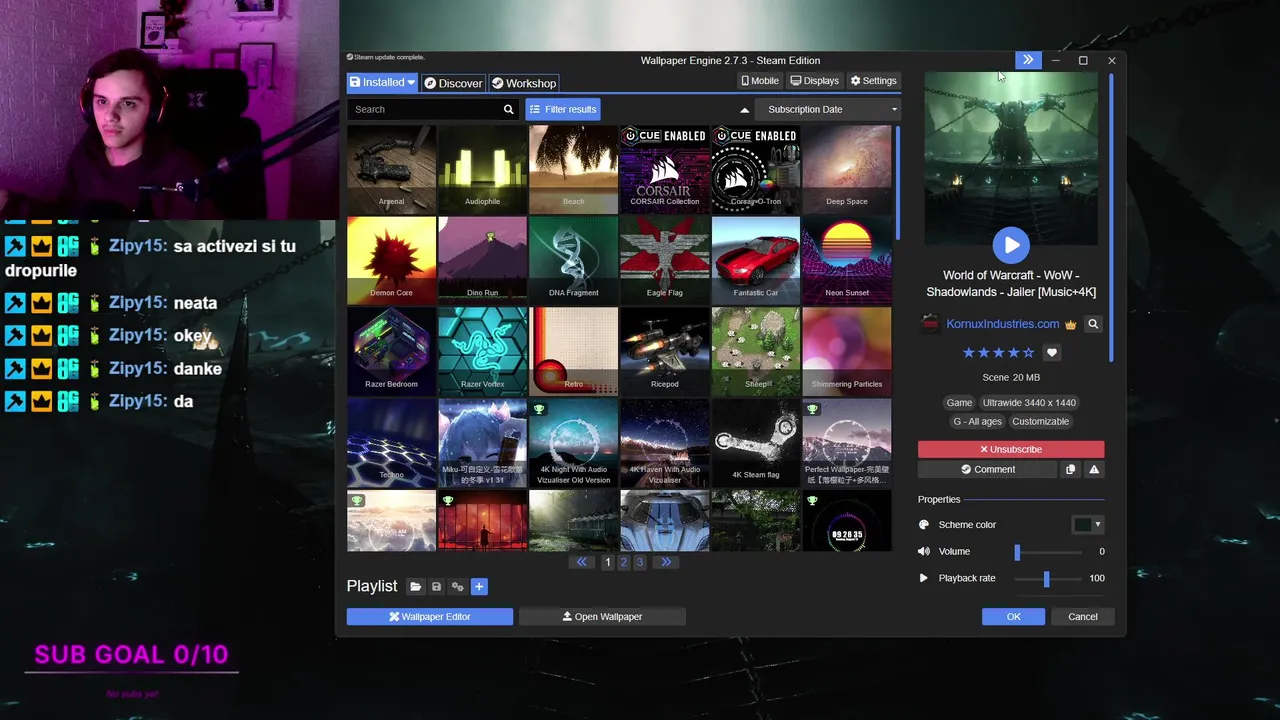Image resolution: width=1280 pixels, height=720 pixels.
Task: Open playlist folder icon
Action: (x=415, y=587)
